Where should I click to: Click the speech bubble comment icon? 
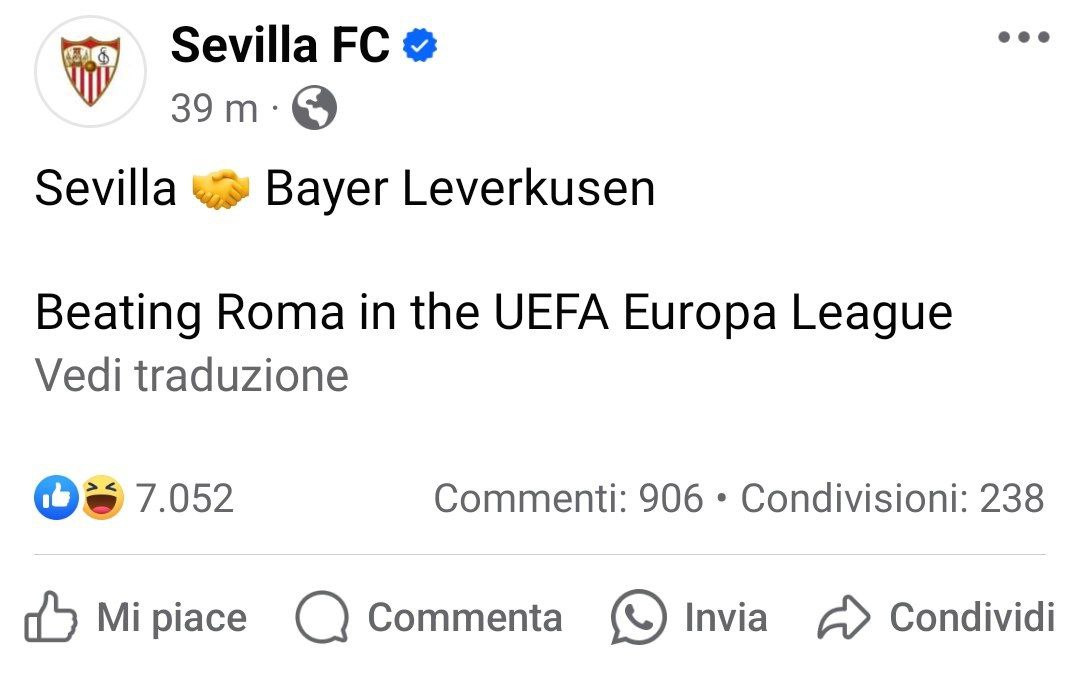[322, 617]
